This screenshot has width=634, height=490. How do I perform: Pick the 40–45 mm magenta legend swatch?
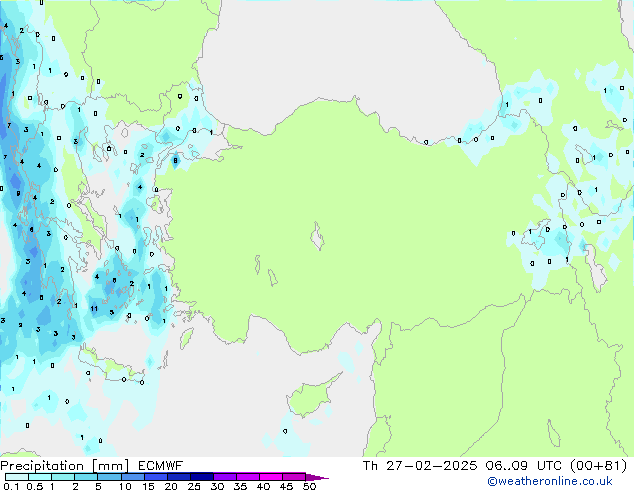click(x=271, y=477)
